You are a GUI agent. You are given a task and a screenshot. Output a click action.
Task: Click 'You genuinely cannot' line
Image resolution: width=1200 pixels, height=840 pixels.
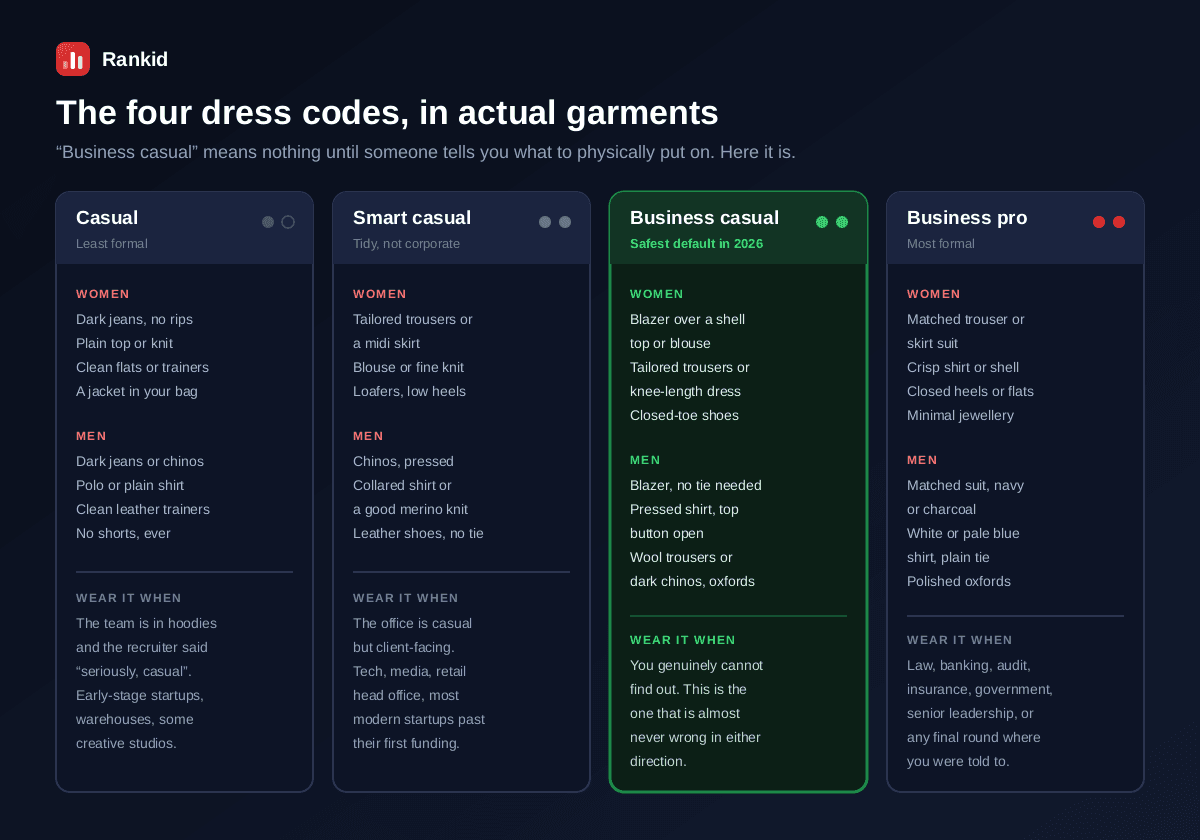pos(696,666)
